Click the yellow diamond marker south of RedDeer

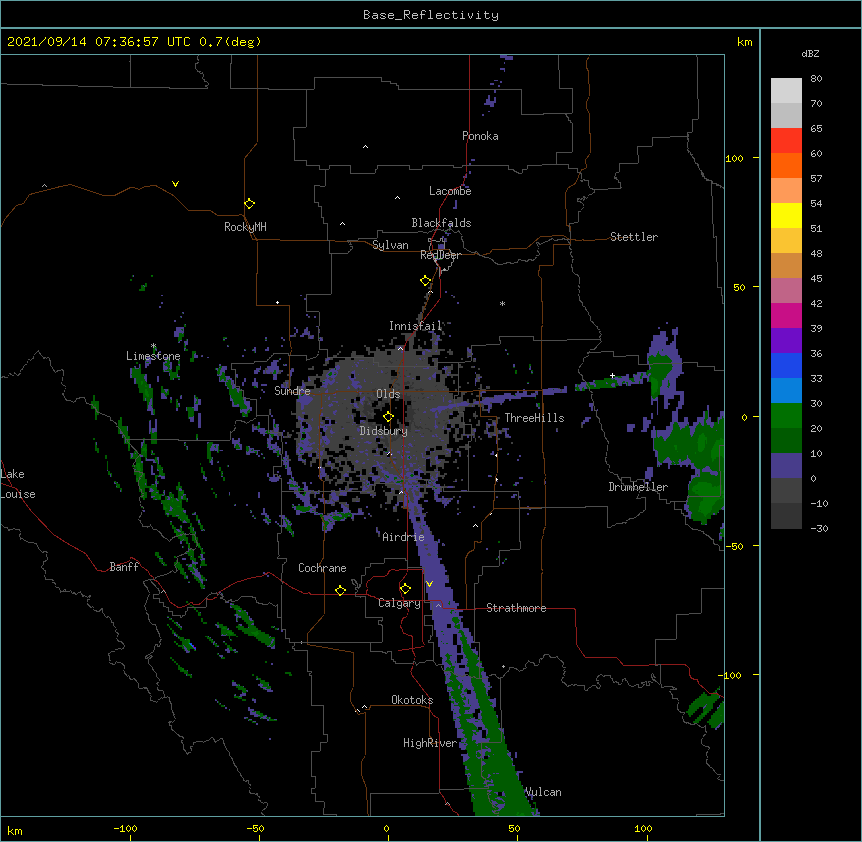click(x=426, y=281)
